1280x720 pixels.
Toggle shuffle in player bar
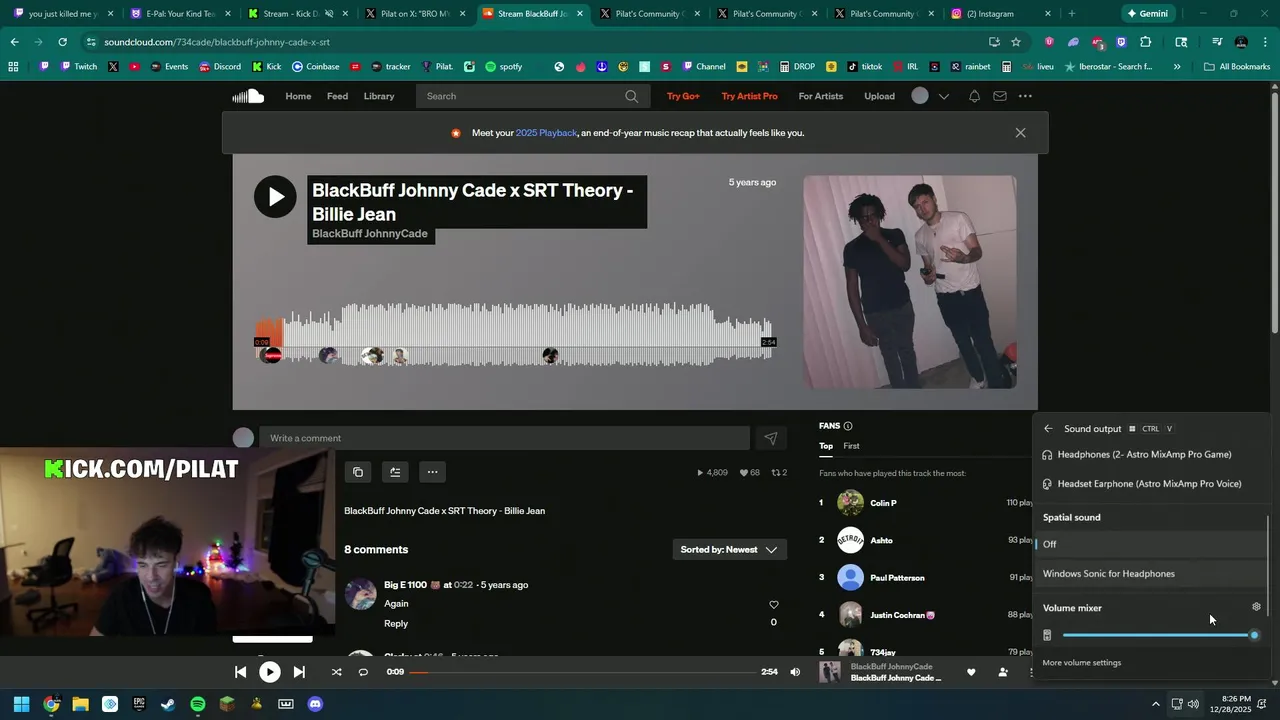click(336, 672)
